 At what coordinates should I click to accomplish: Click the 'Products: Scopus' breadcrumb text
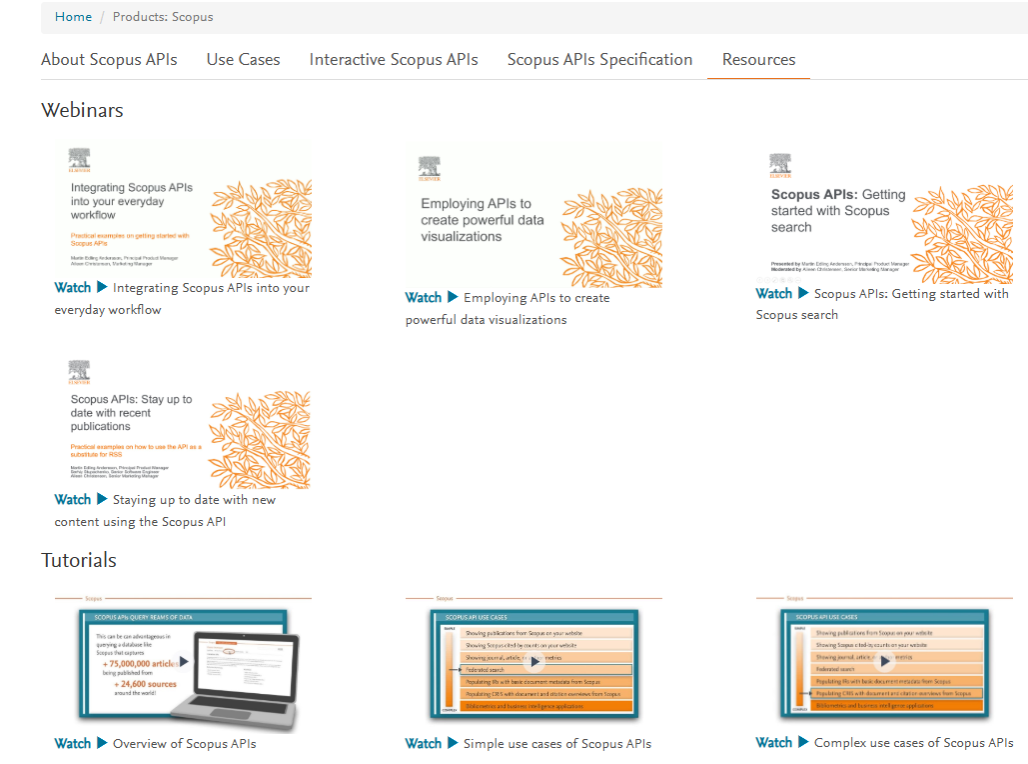pyautogui.click(x=163, y=17)
